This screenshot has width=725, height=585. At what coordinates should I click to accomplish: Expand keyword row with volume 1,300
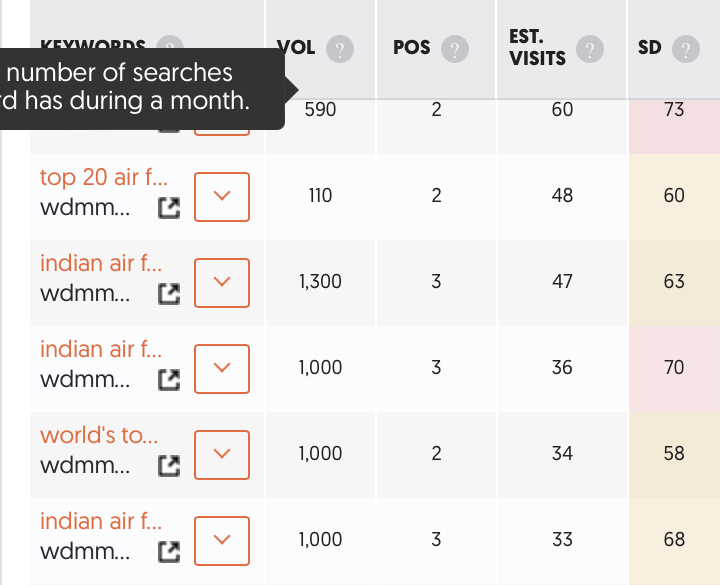click(x=222, y=283)
